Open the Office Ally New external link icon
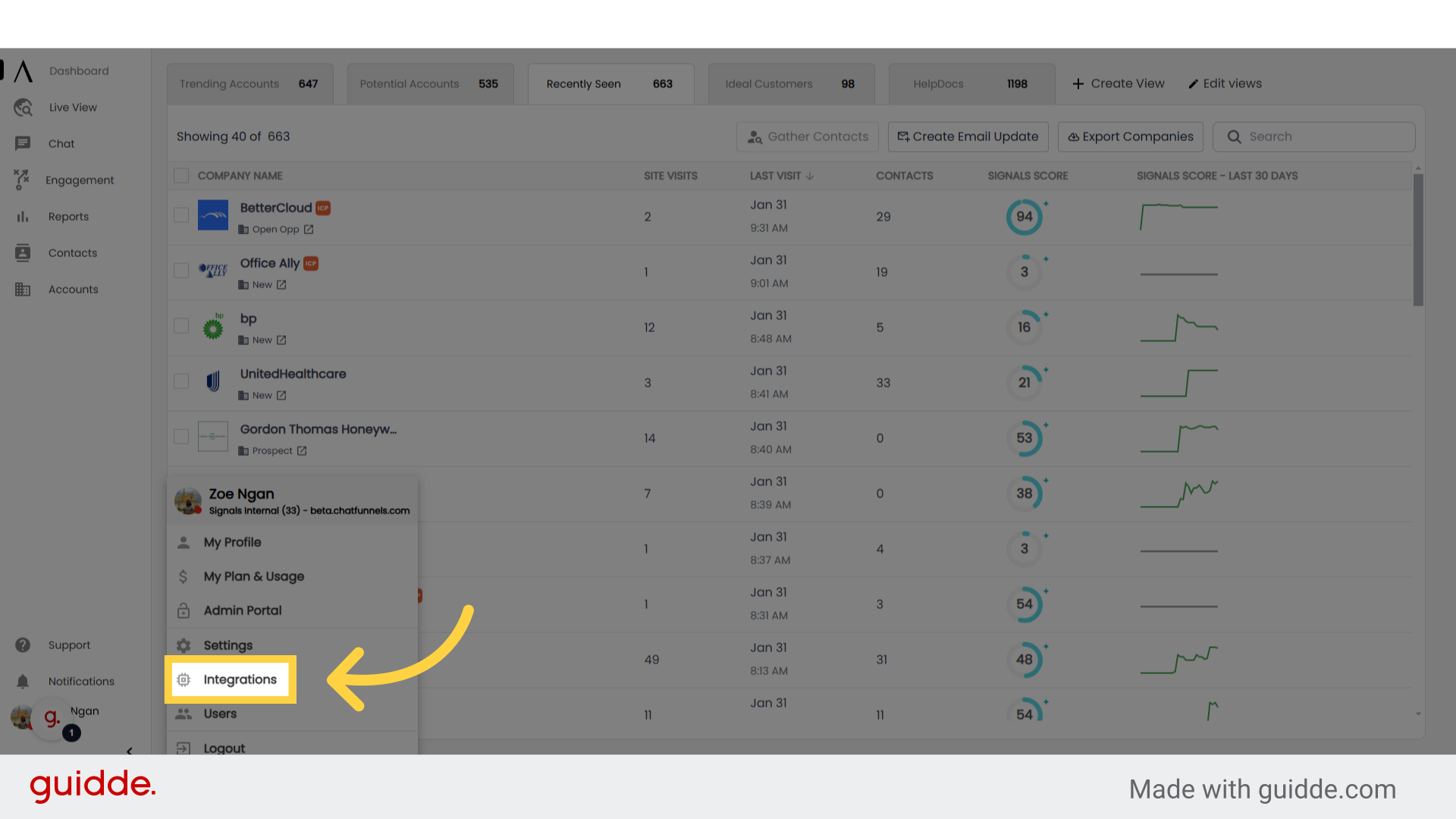The height and width of the screenshot is (819, 1456). 281,284
